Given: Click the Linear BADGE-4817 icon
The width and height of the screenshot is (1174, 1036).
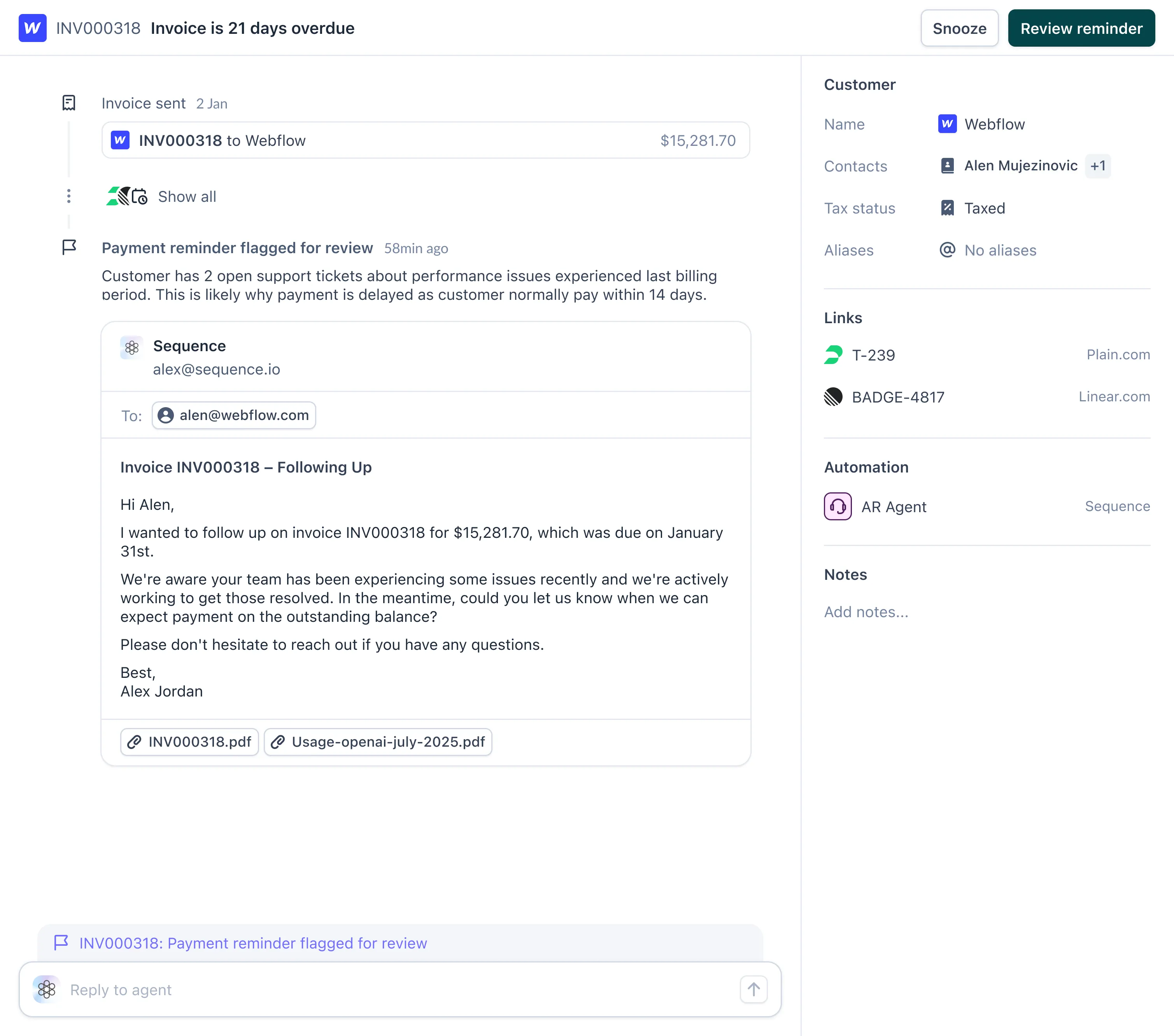Looking at the screenshot, I should (x=833, y=397).
